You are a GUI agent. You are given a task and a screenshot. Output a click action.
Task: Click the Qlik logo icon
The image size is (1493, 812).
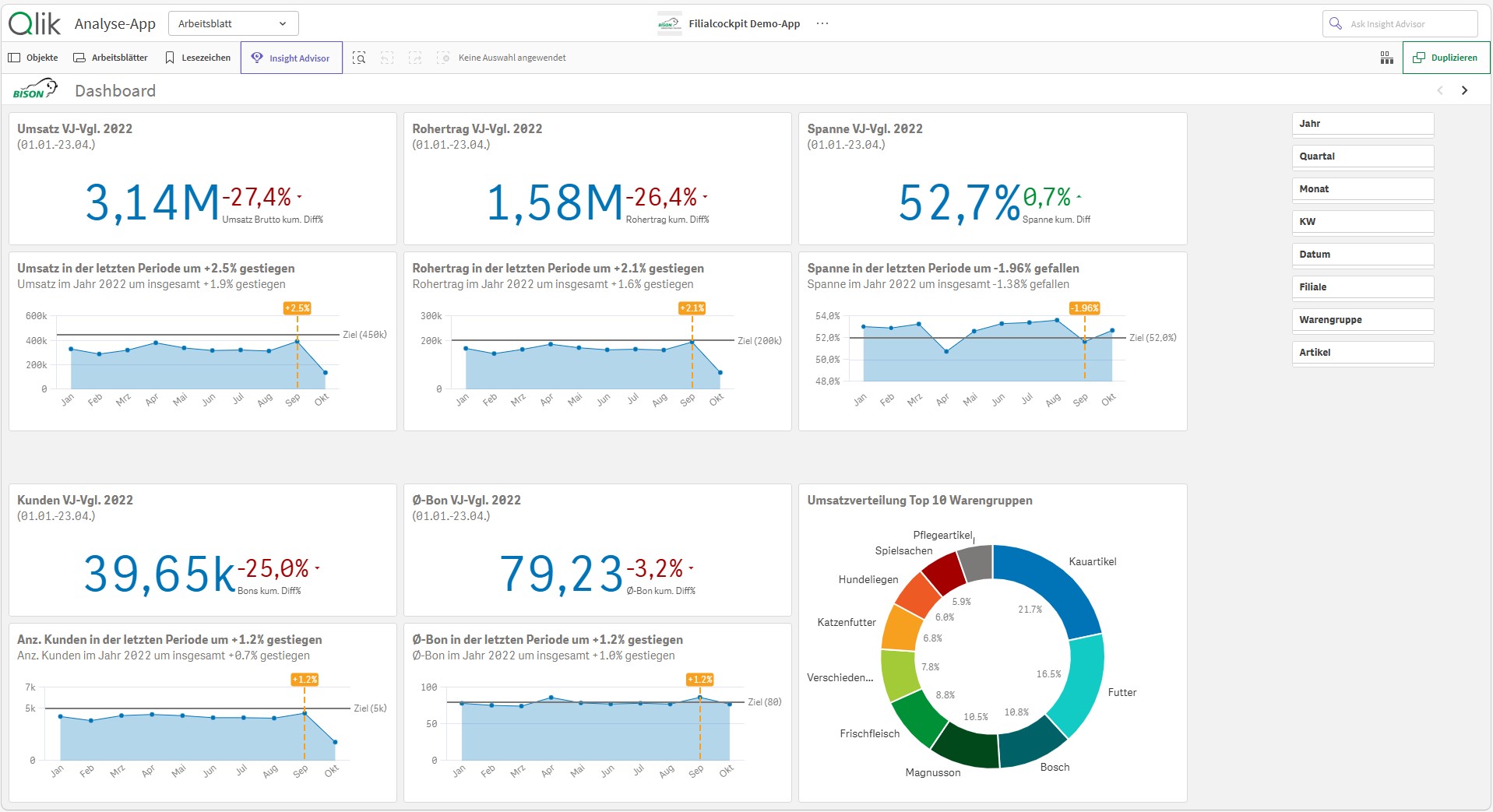[x=34, y=23]
